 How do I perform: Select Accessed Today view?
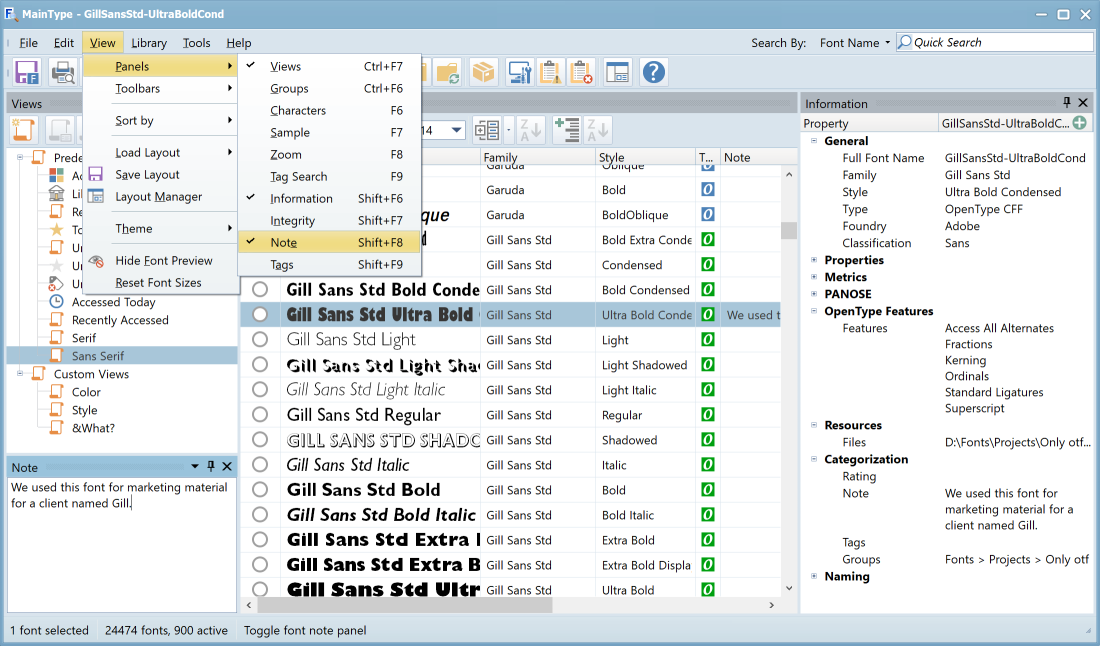tap(113, 302)
